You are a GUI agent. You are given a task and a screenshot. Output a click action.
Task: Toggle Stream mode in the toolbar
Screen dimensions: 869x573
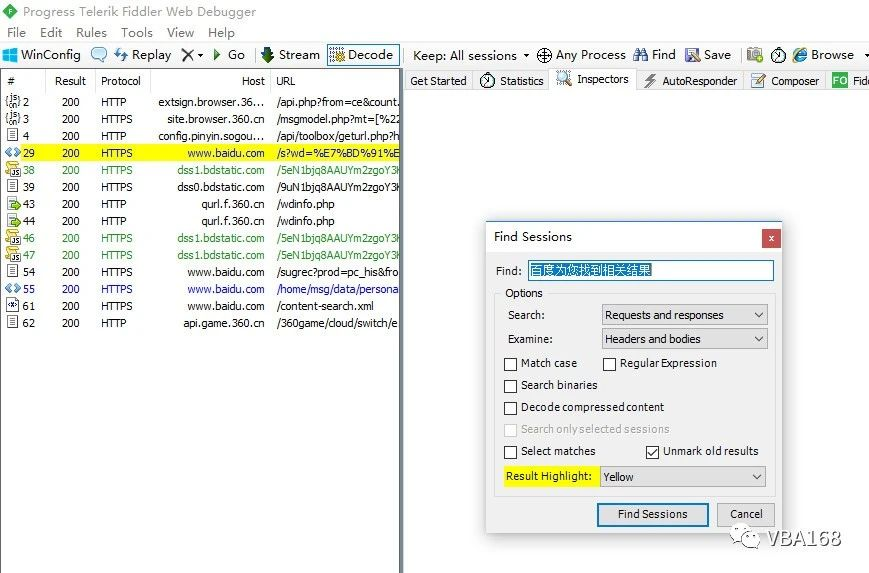[290, 55]
